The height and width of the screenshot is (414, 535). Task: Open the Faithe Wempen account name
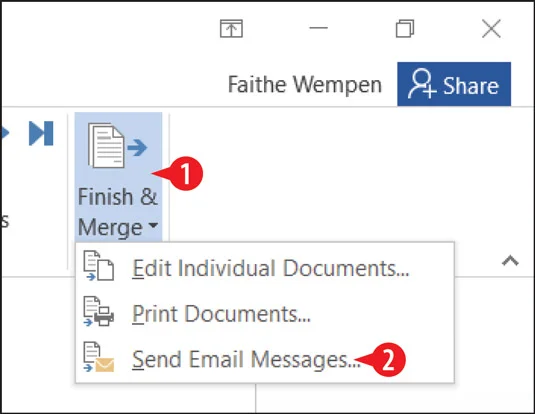[x=305, y=85]
